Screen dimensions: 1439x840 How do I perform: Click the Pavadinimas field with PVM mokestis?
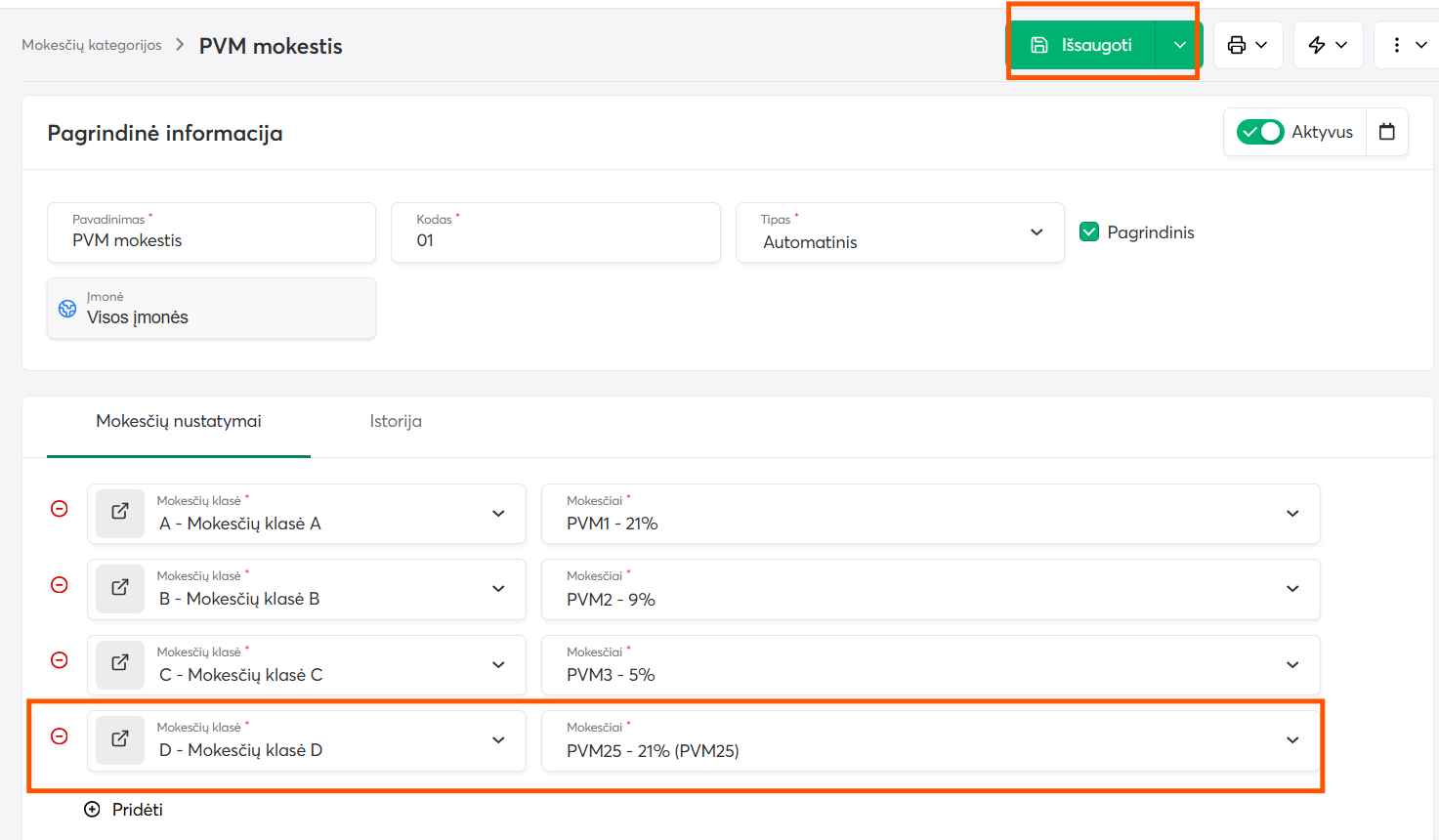click(211, 232)
